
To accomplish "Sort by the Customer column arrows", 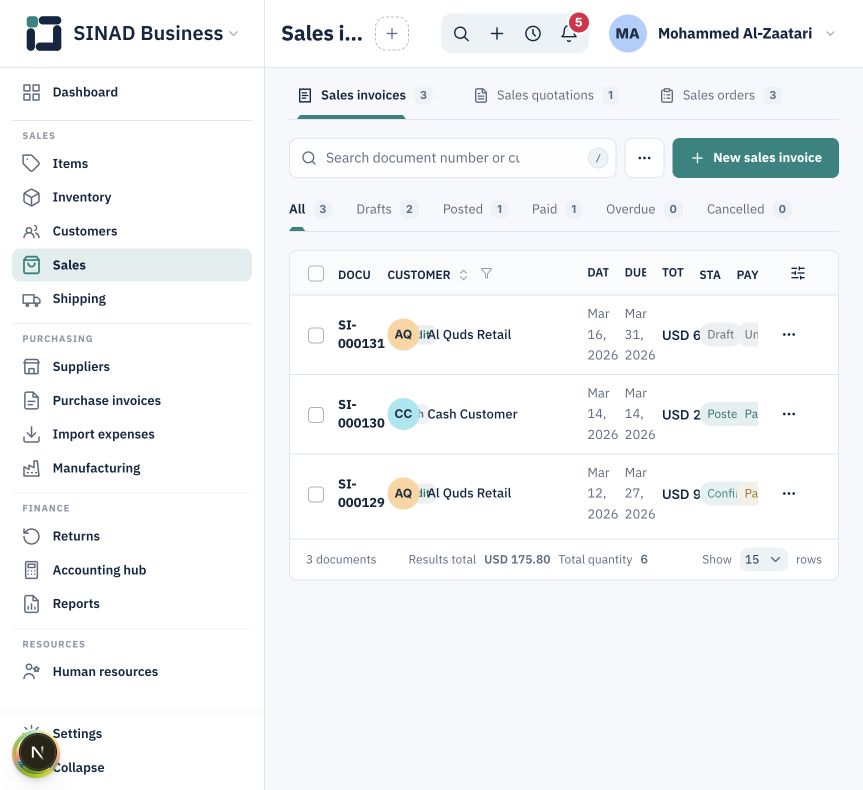I will point(463,275).
